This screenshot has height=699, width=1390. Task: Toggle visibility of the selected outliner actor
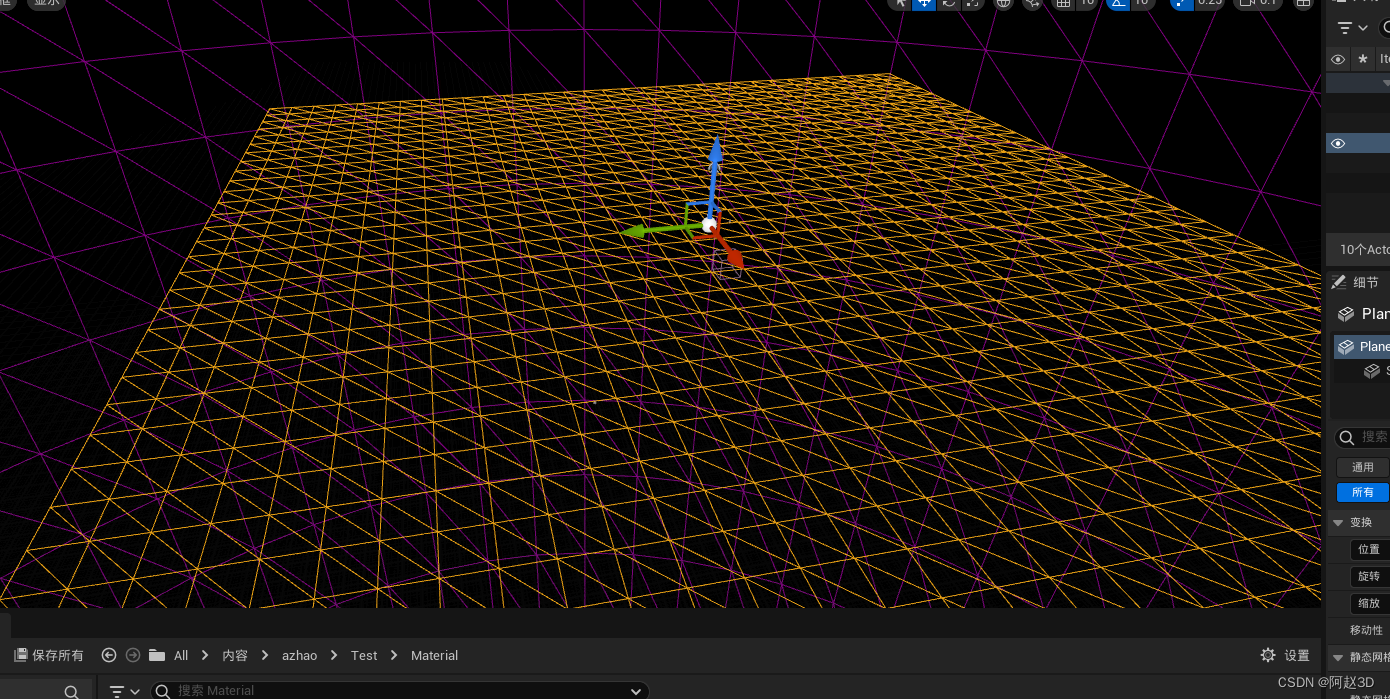pyautogui.click(x=1338, y=143)
